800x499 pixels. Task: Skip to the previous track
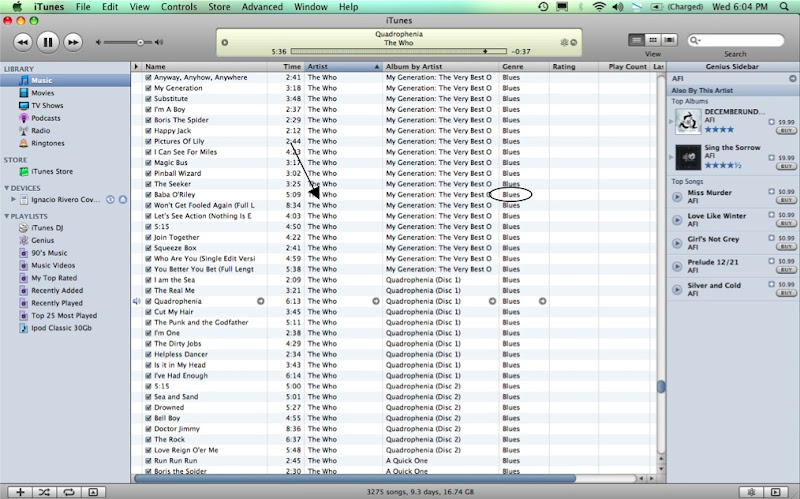[x=22, y=42]
